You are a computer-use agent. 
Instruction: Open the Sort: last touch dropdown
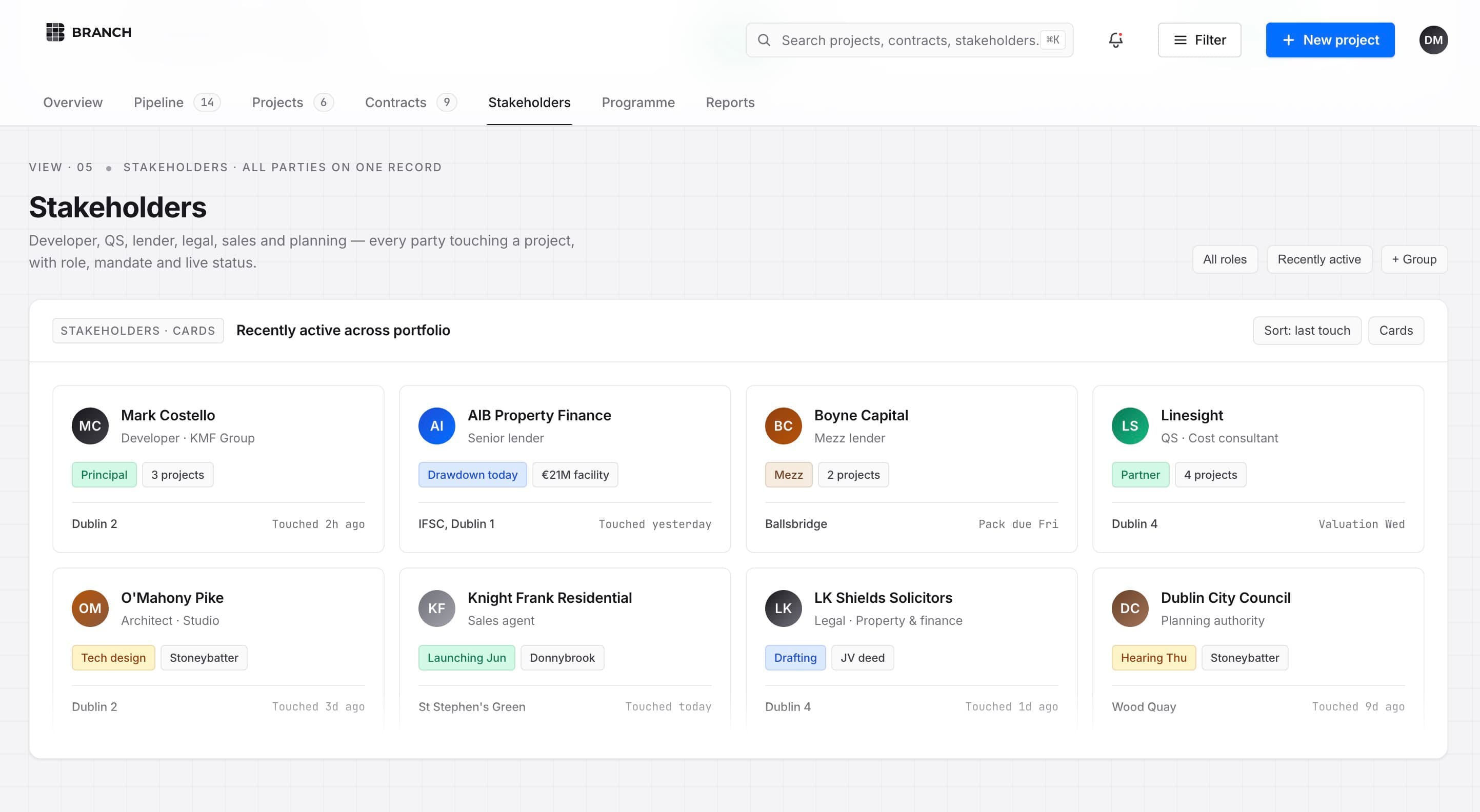click(1307, 330)
